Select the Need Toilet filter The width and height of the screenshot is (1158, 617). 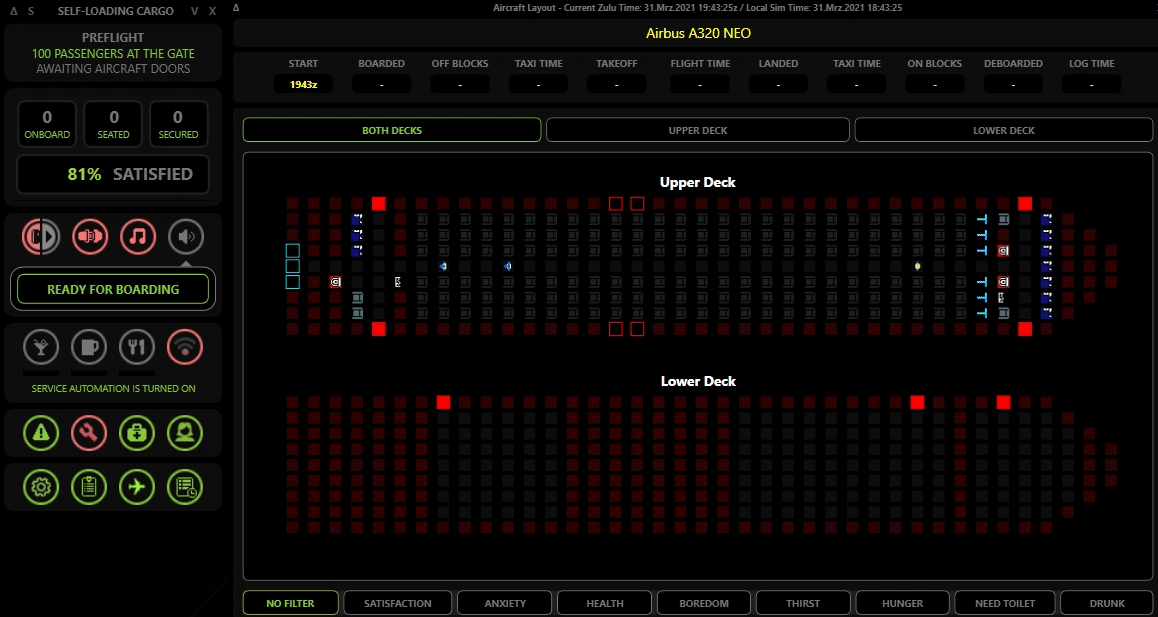pyautogui.click(x=1003, y=603)
